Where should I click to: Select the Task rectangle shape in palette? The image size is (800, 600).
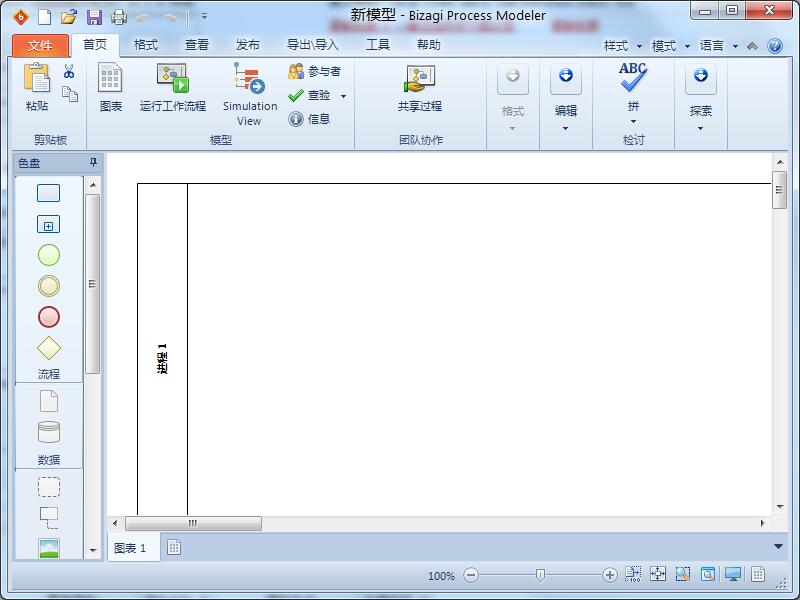[x=48, y=193]
